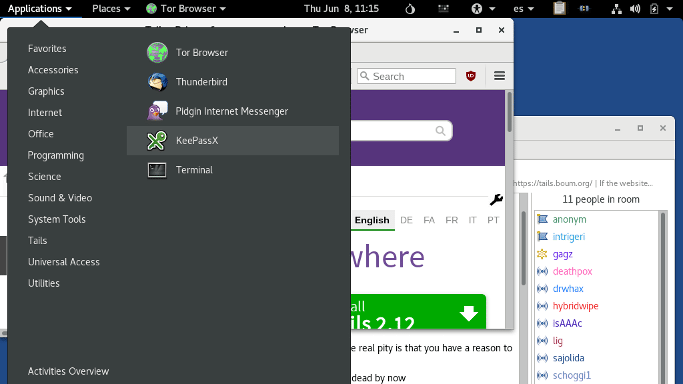Open the Places menu dropdown
The height and width of the screenshot is (384, 683).
click(111, 9)
